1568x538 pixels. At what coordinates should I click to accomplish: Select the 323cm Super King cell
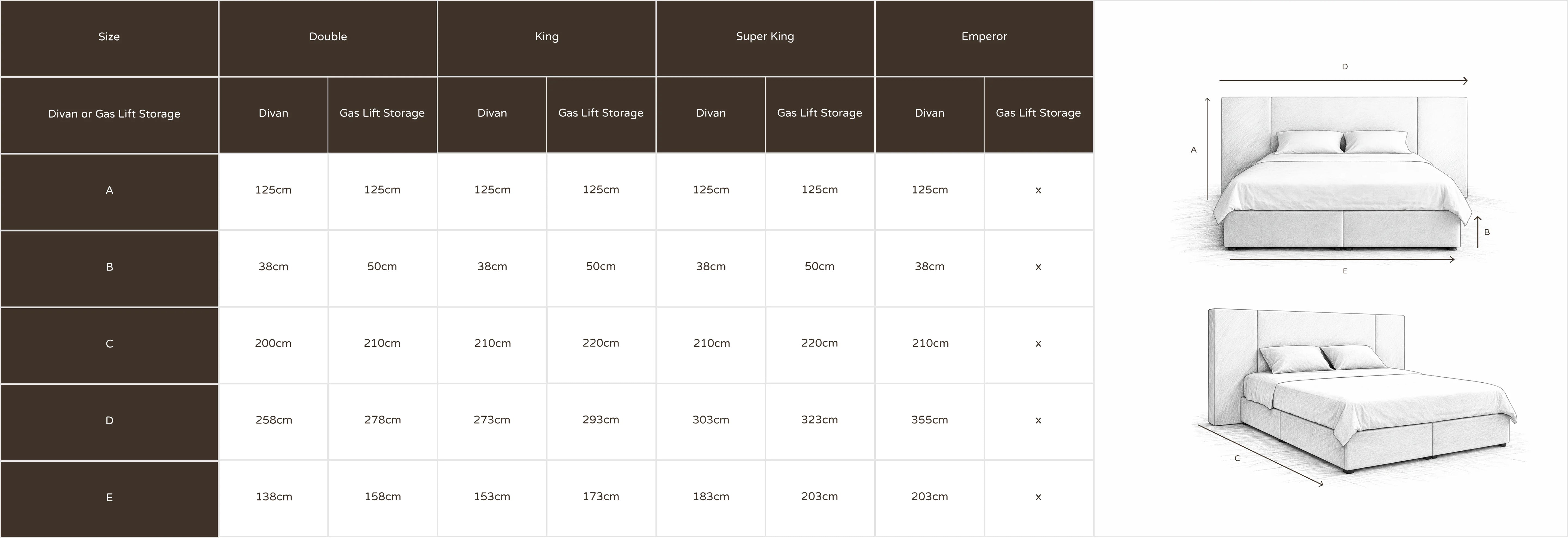pyautogui.click(x=819, y=420)
